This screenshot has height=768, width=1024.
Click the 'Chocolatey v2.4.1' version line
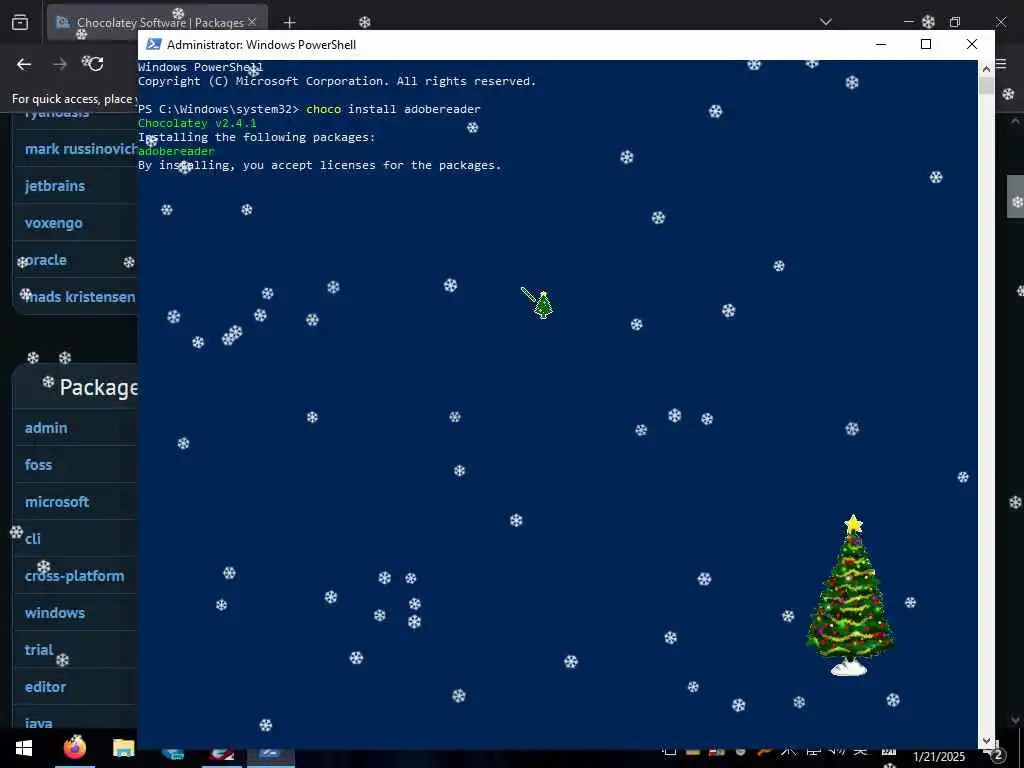[x=197, y=123]
